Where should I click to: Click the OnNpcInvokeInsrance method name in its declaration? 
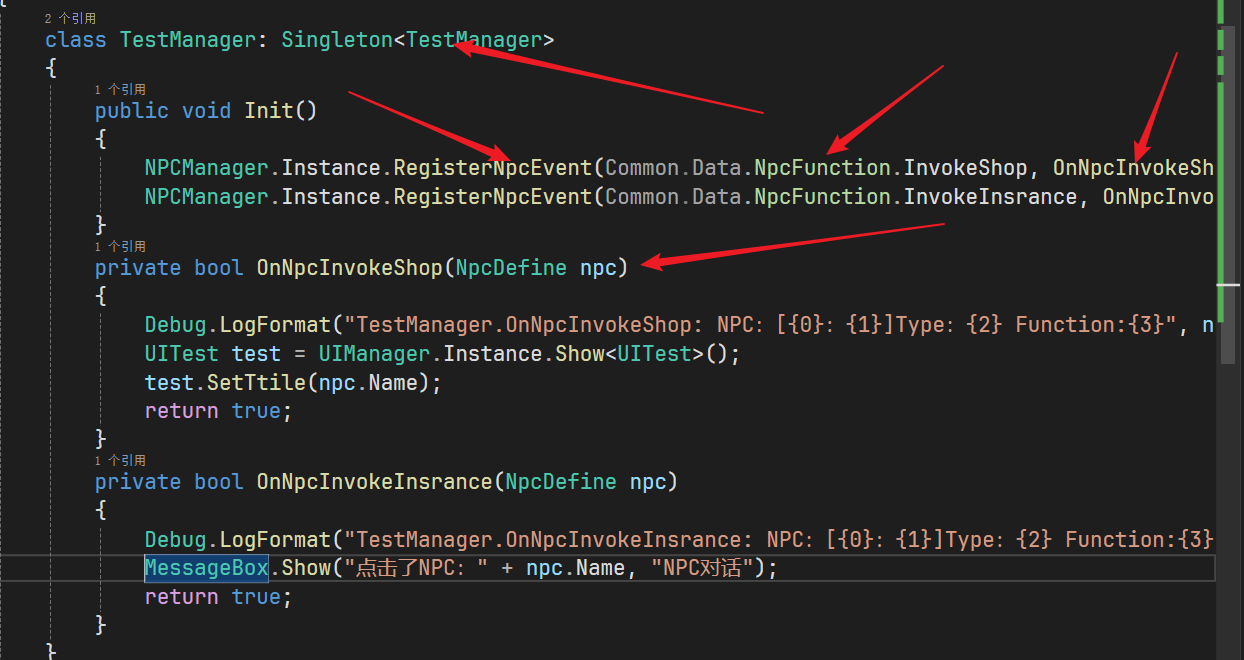[374, 483]
